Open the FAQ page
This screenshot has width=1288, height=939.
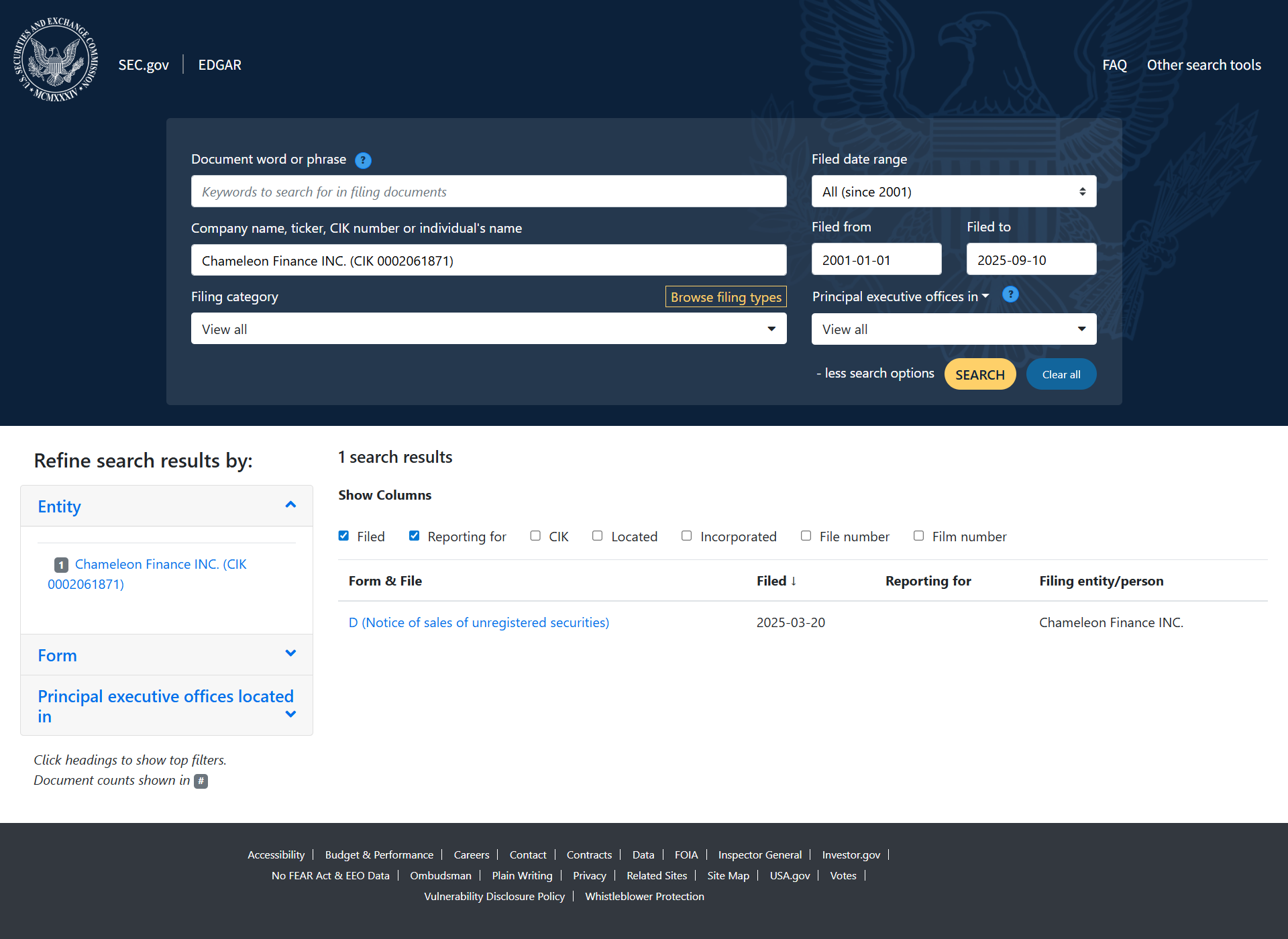coord(1114,65)
